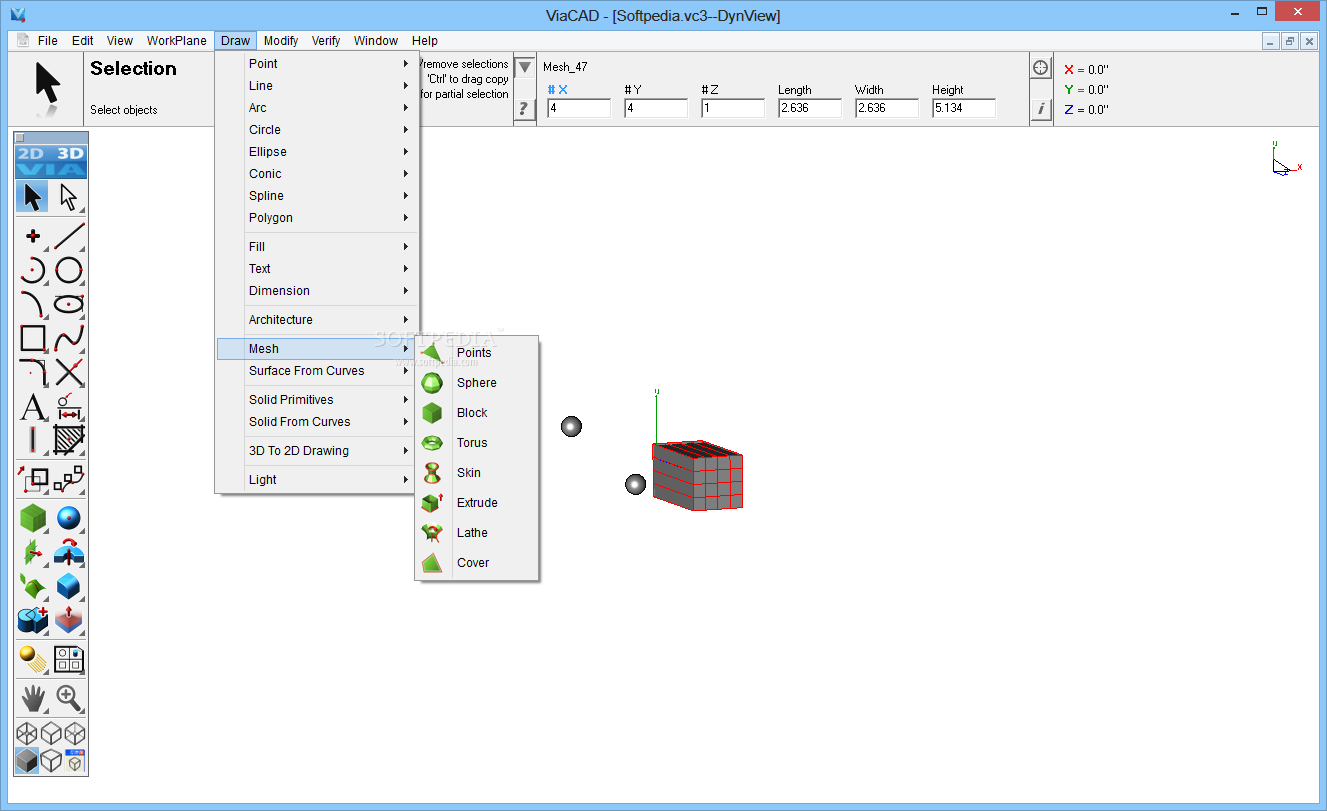Activate the Text tool letter A
1327x811 pixels.
coord(33,406)
